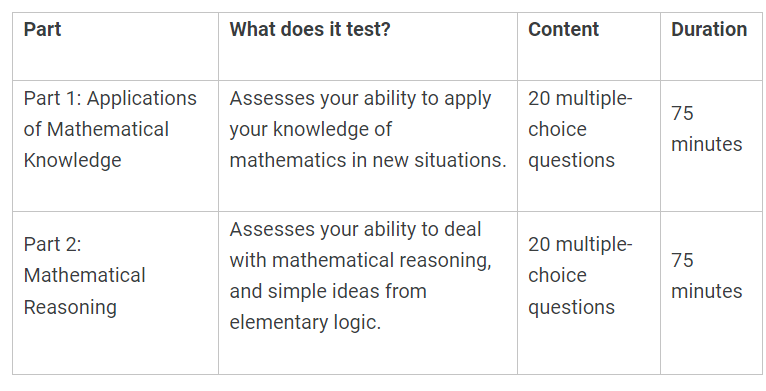Image resolution: width=766 pixels, height=391 pixels.
Task: Click the 'What does it test?' header
Action: 310,29
